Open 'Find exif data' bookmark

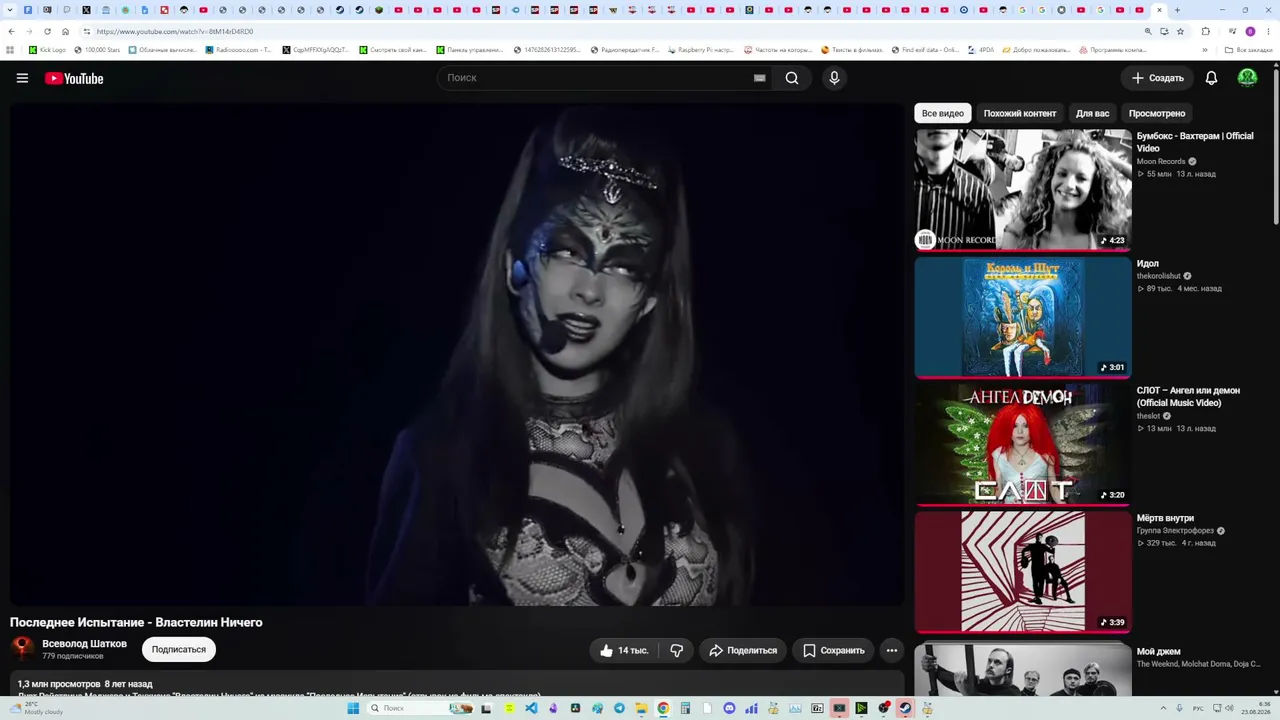[925, 49]
